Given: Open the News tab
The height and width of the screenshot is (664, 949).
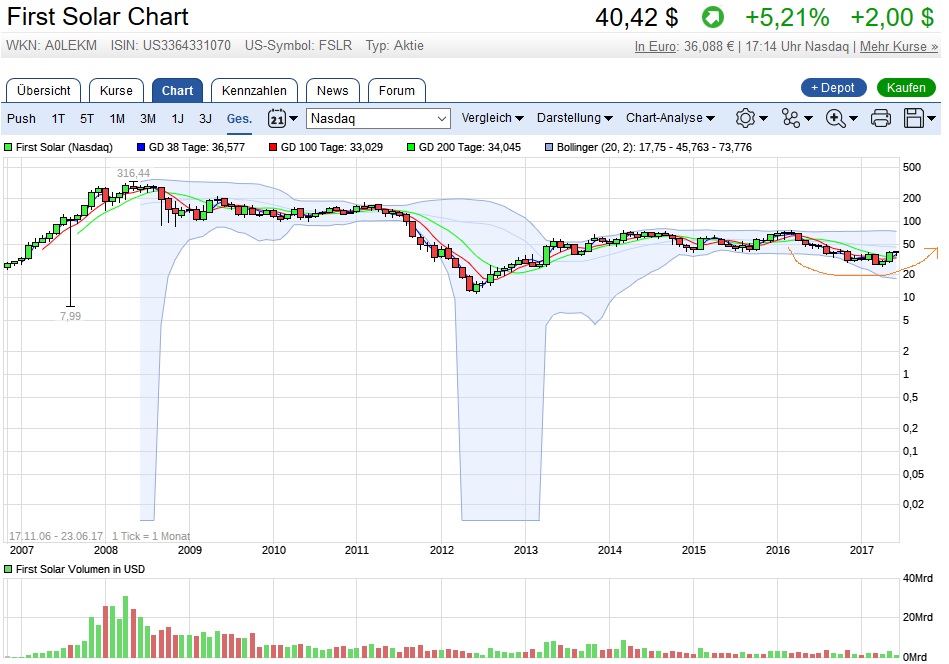Looking at the screenshot, I should tap(332, 90).
